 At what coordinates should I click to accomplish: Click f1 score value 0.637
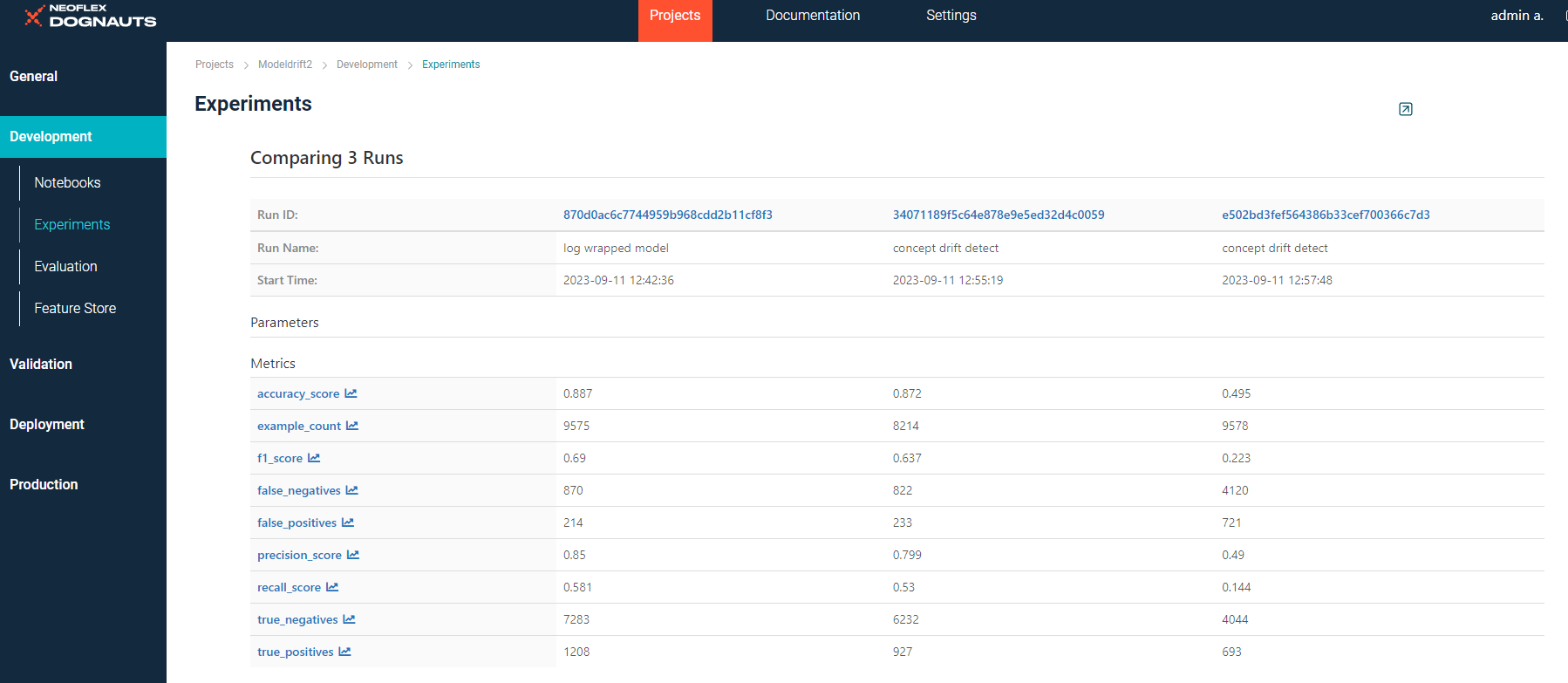(907, 458)
